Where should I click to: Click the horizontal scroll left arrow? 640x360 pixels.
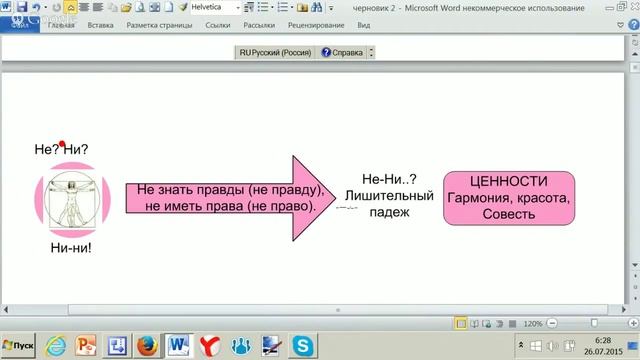5,310
